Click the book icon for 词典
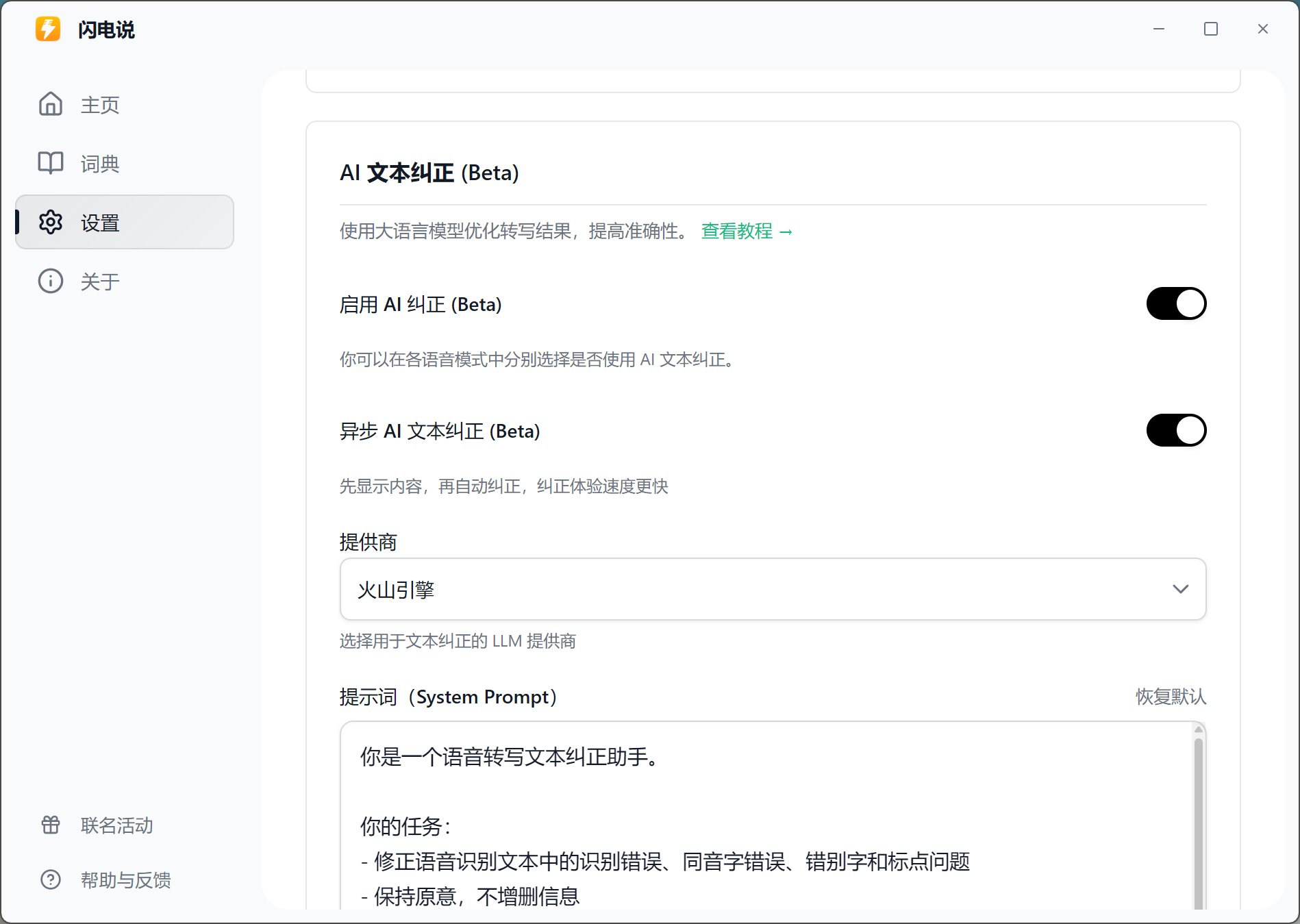 point(51,163)
